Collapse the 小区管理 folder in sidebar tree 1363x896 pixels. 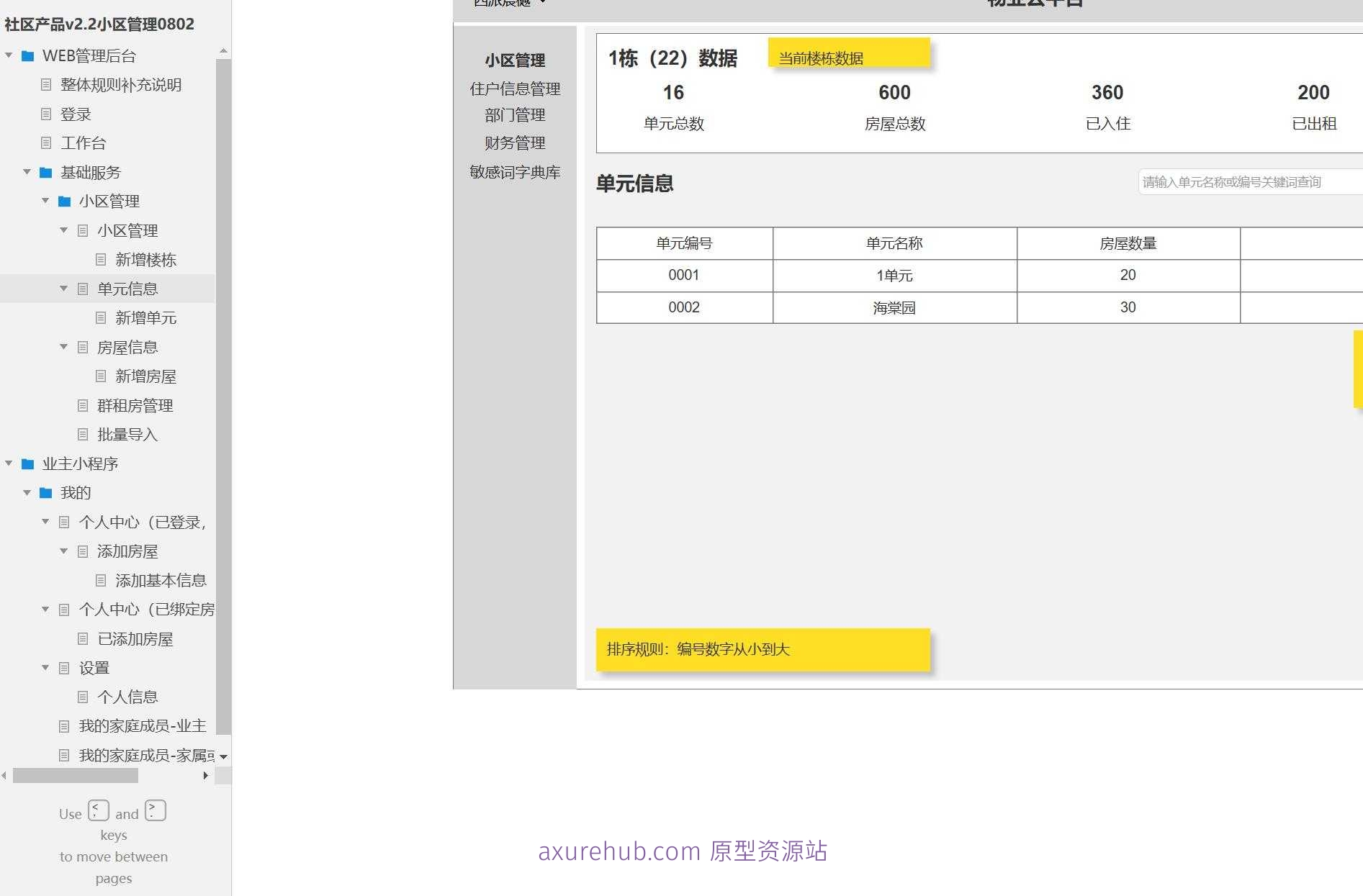(x=45, y=201)
